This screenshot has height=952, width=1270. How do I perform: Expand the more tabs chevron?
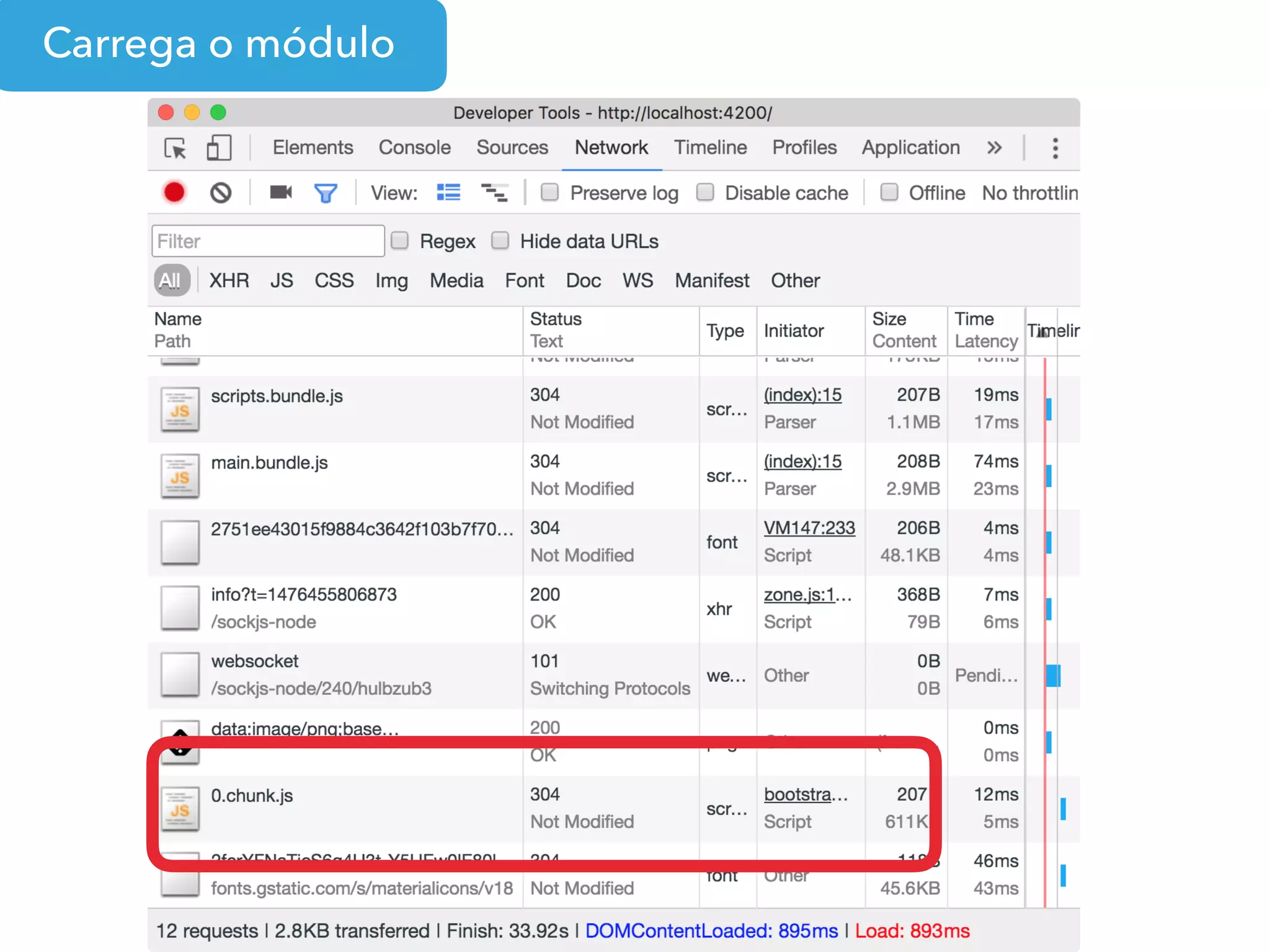994,148
